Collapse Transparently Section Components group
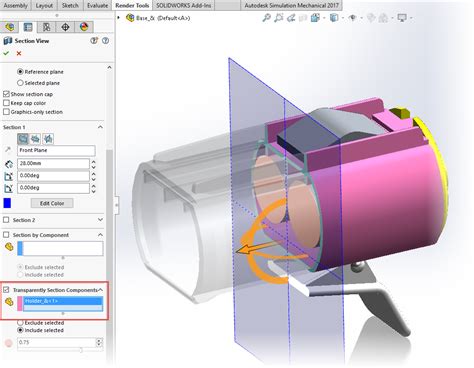Viewport: 474px width, 368px height. pos(101,290)
